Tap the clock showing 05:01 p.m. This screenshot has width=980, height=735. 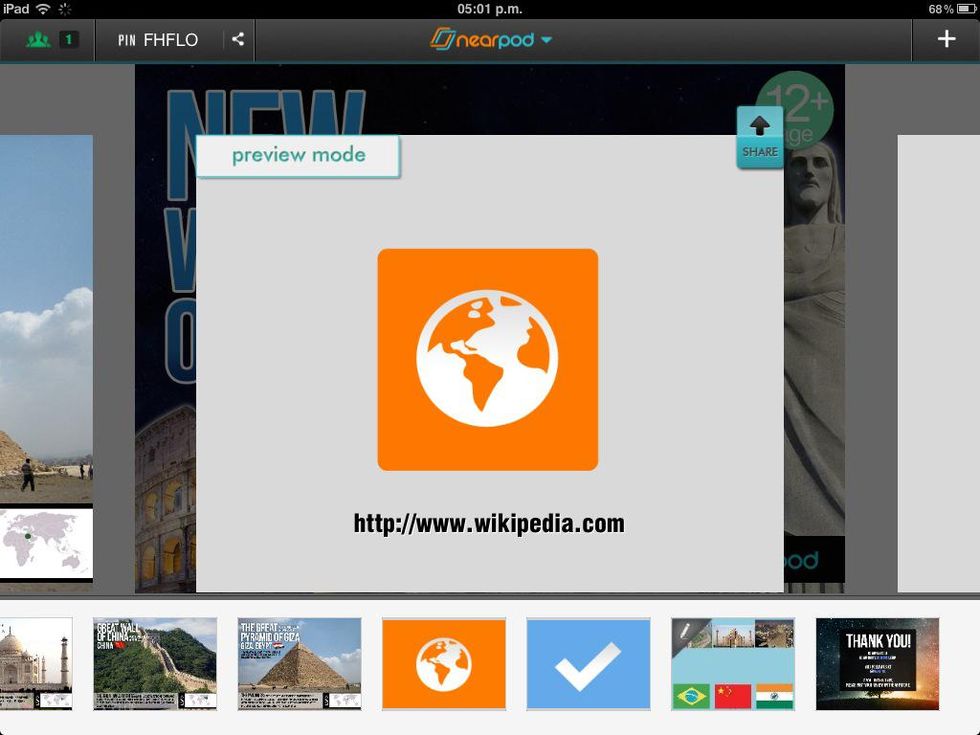coord(489,9)
